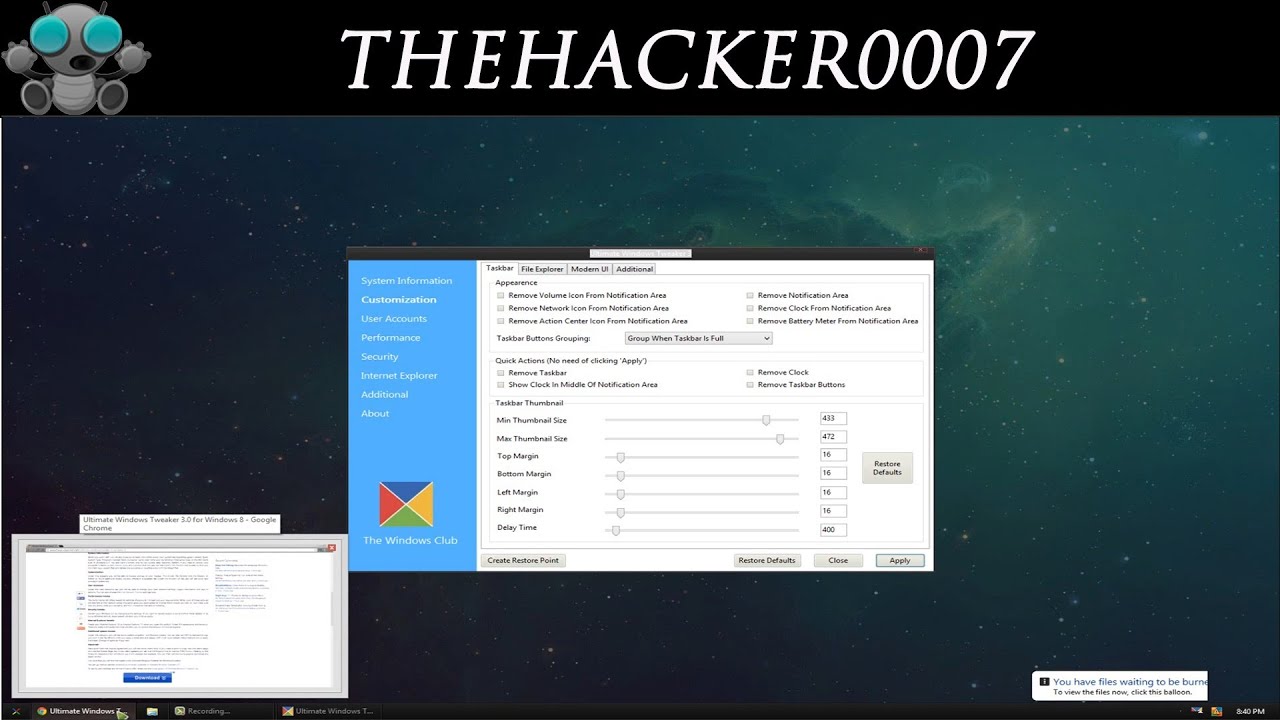This screenshot has height=720, width=1280.
Task: Open Internet Explorer section in sidebar
Action: pos(399,376)
